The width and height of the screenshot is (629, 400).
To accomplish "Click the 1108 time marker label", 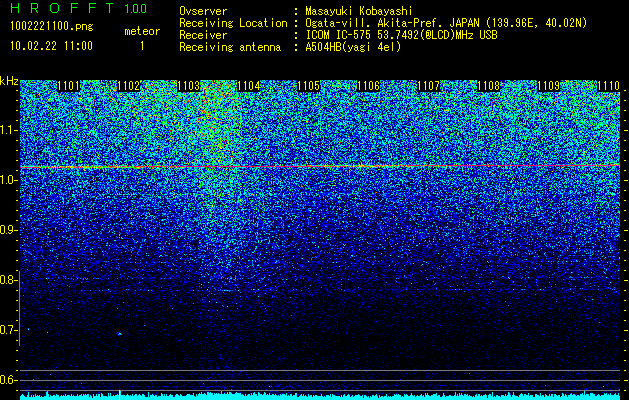I will pos(489,86).
